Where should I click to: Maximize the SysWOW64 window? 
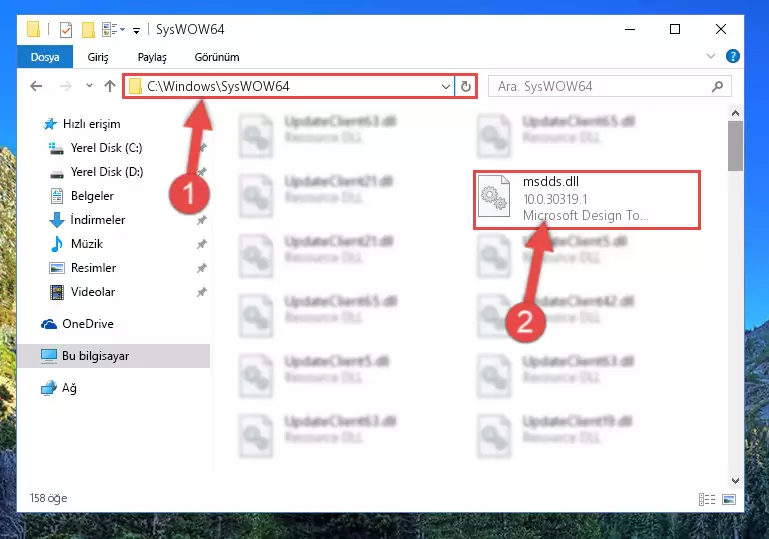click(x=675, y=29)
